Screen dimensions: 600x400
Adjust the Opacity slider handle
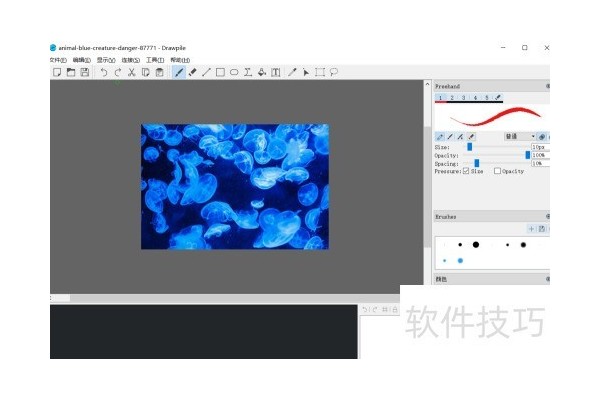[528, 155]
